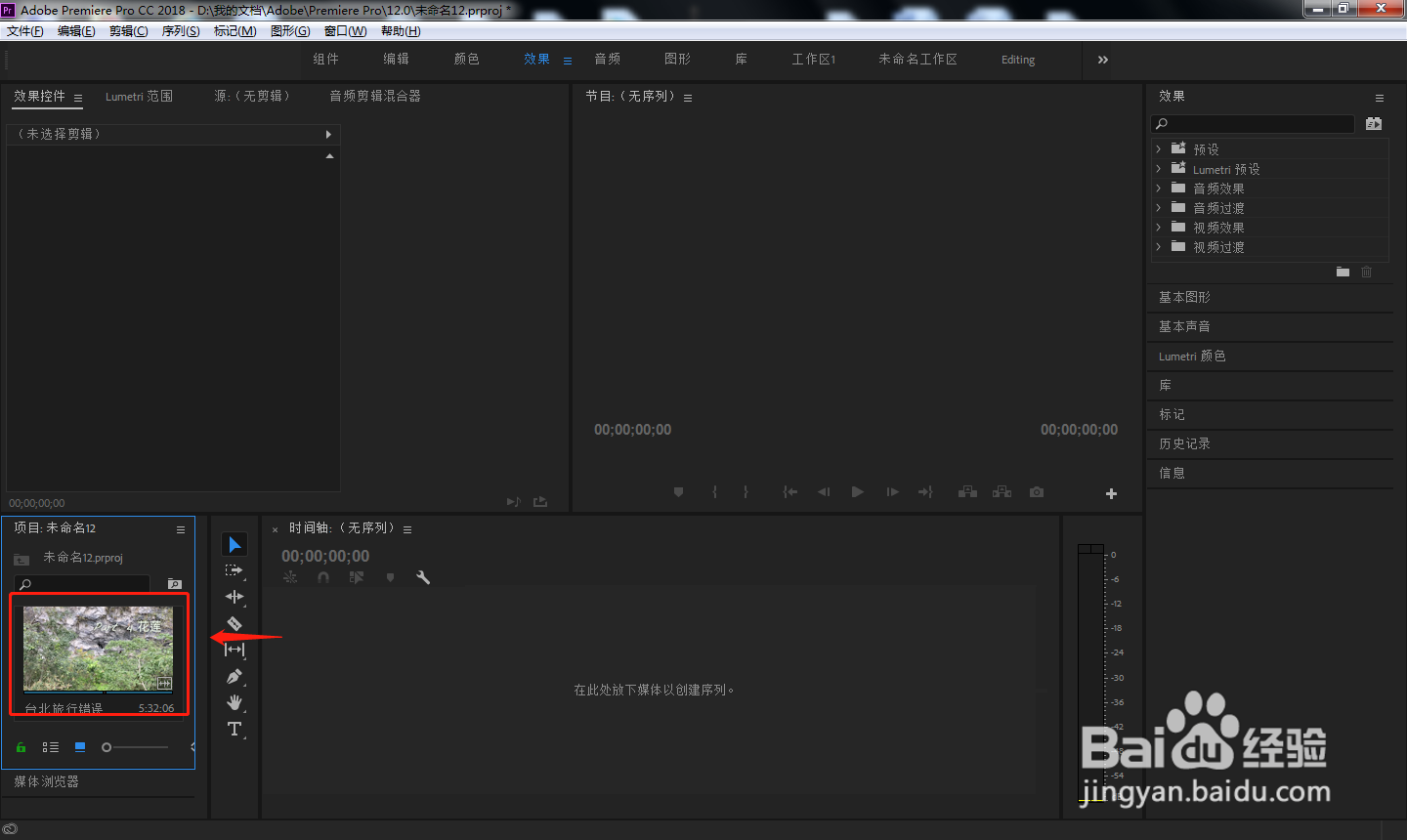Switch to 音频剪辑混合器 tab
Screen dimensions: 1407x840
pyautogui.click(x=375, y=96)
